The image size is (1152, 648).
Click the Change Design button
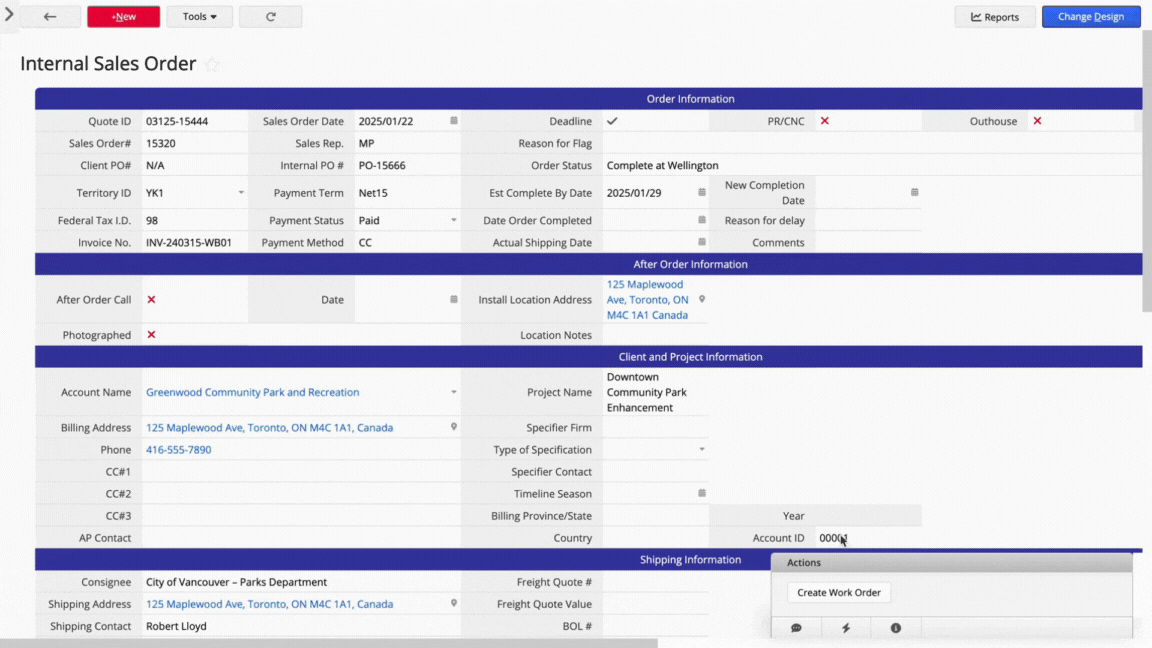(x=1091, y=17)
